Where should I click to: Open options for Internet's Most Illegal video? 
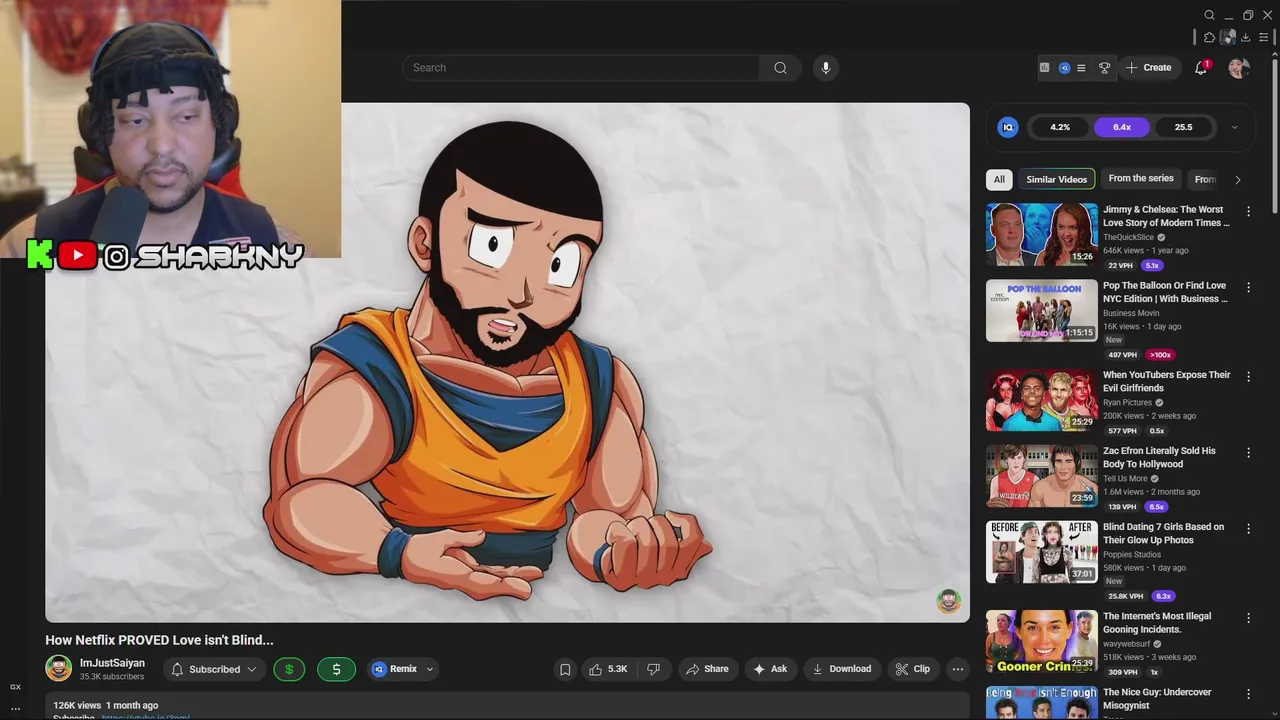tap(1248, 617)
